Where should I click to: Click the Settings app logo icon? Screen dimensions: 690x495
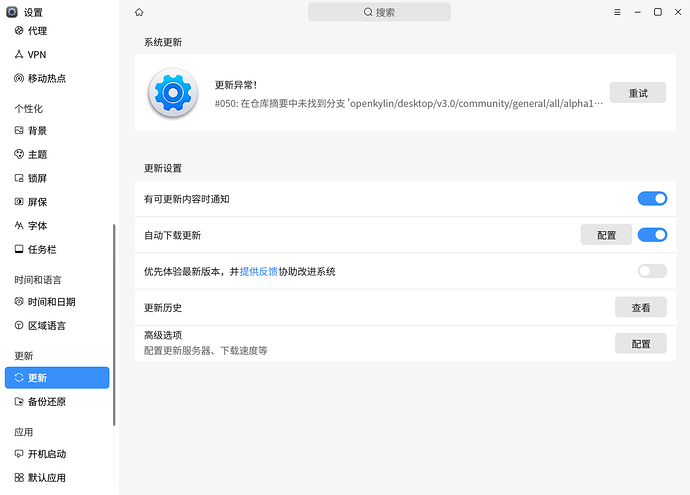[12, 12]
